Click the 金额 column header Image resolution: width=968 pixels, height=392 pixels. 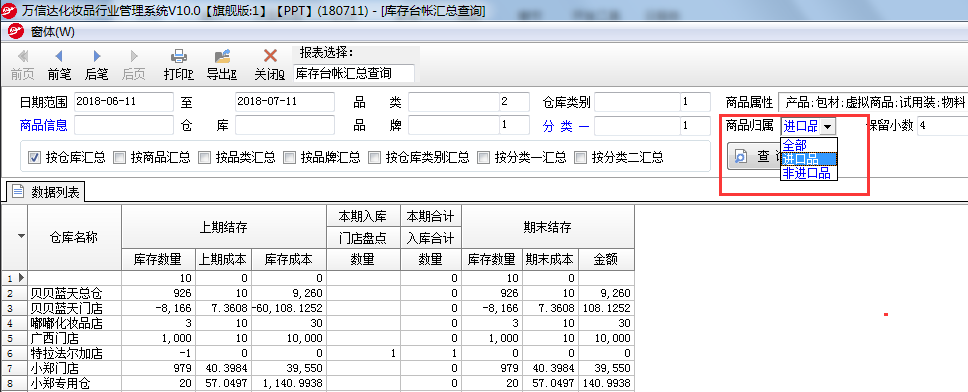pos(606,259)
